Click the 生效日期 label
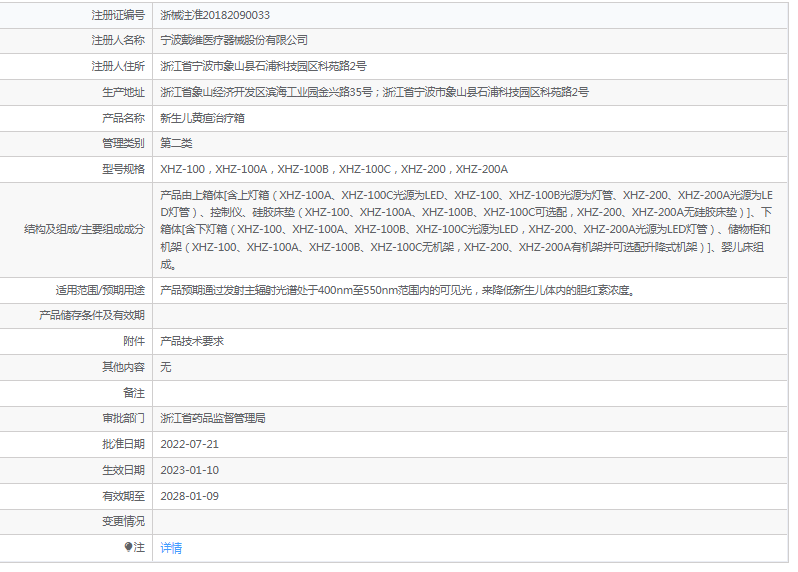The image size is (798, 572). (x=124, y=470)
